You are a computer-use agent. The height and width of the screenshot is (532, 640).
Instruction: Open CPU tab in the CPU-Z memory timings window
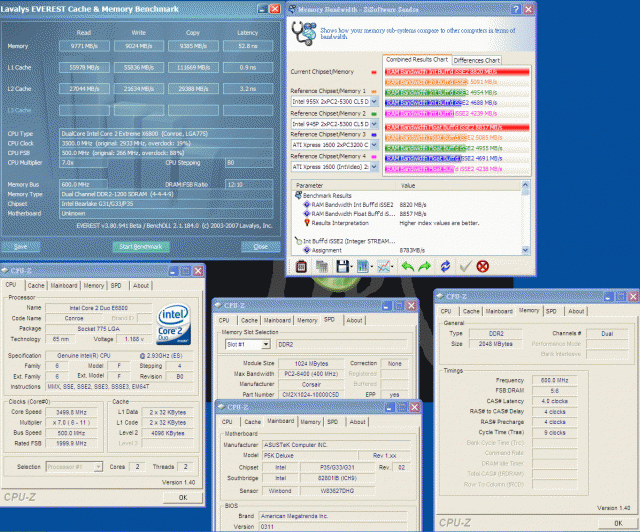tap(446, 311)
